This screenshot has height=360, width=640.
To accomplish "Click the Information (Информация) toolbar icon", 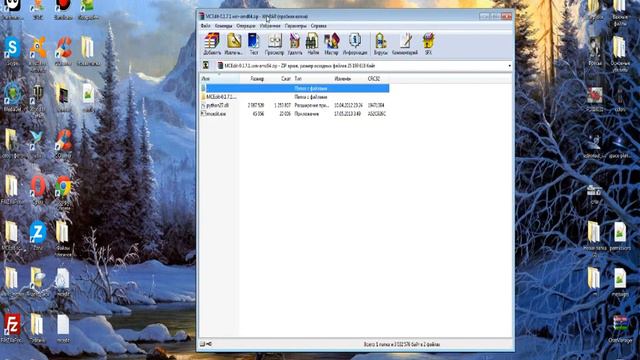I will [355, 44].
